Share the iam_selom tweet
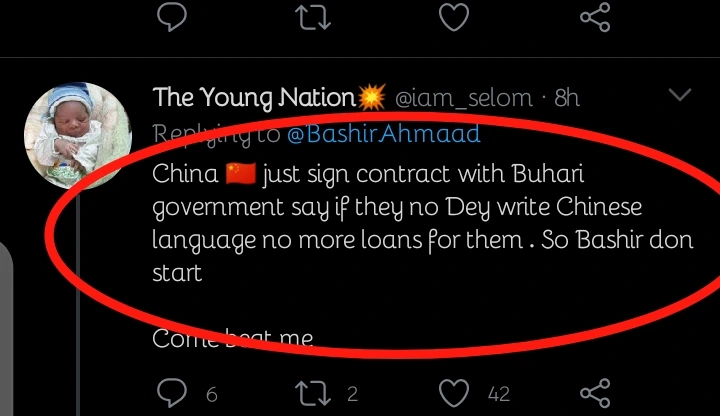The image size is (720, 416). tap(596, 393)
